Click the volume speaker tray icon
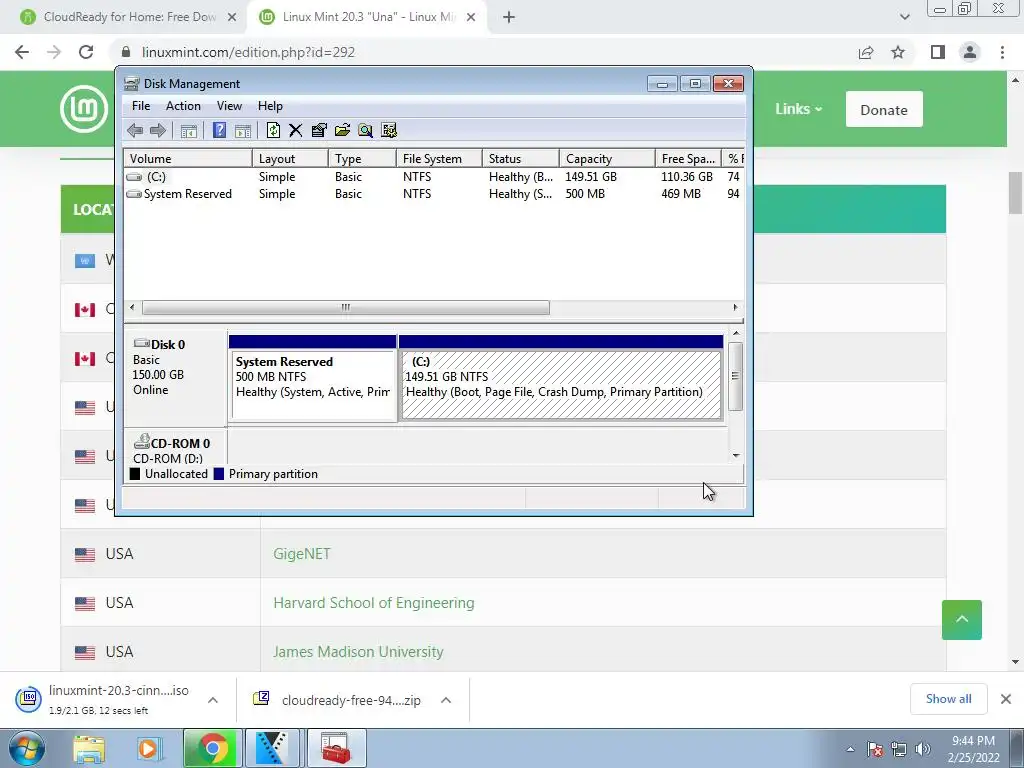The width and height of the screenshot is (1024, 768). (923, 749)
